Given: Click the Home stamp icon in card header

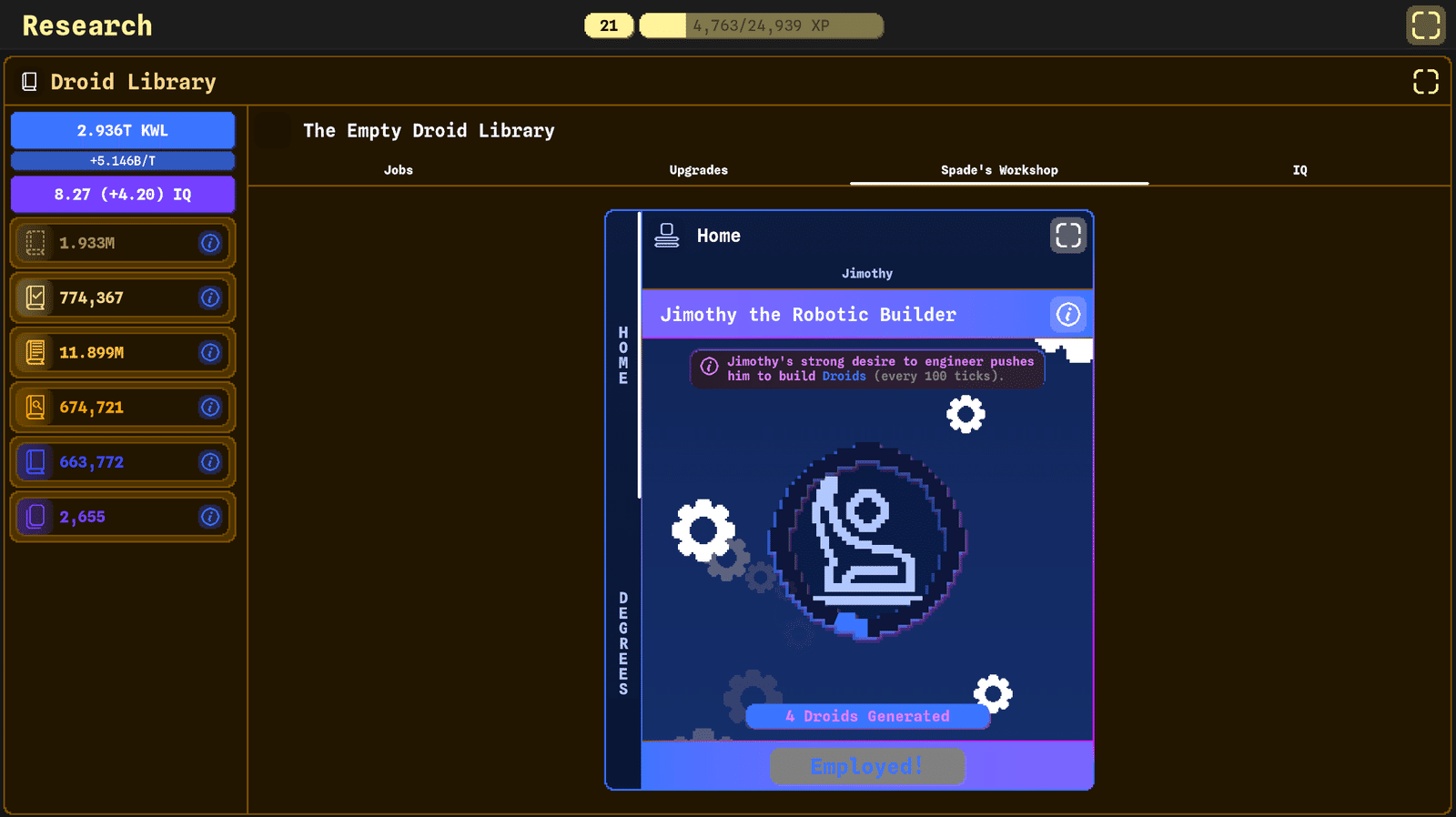Looking at the screenshot, I should point(667,236).
